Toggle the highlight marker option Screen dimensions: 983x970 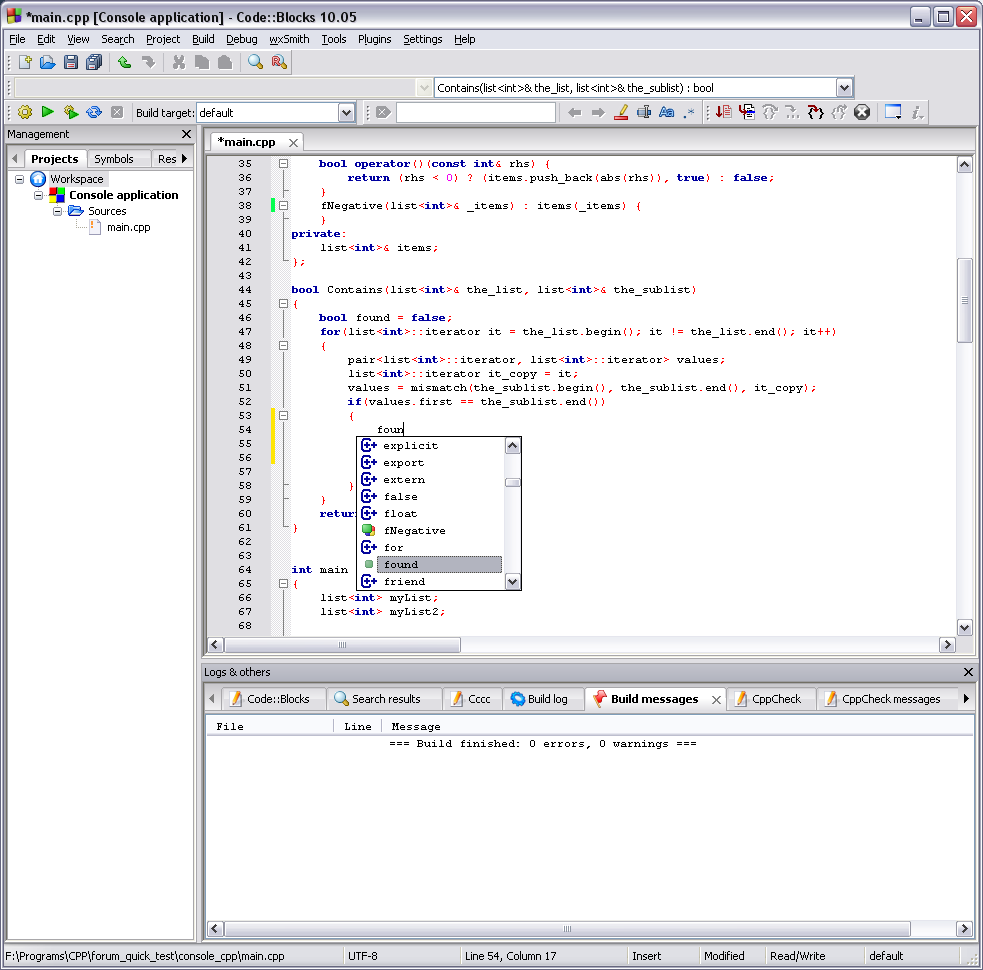(x=620, y=113)
